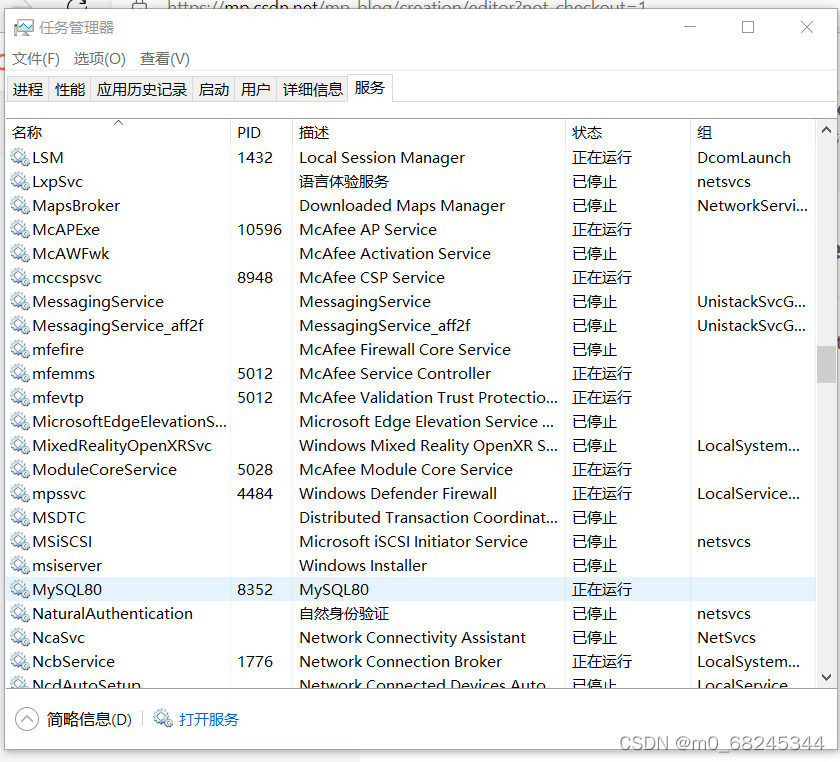Click description Microsoft iSCSI Initiator Service
This screenshot has height=762, width=840.
coord(413,542)
